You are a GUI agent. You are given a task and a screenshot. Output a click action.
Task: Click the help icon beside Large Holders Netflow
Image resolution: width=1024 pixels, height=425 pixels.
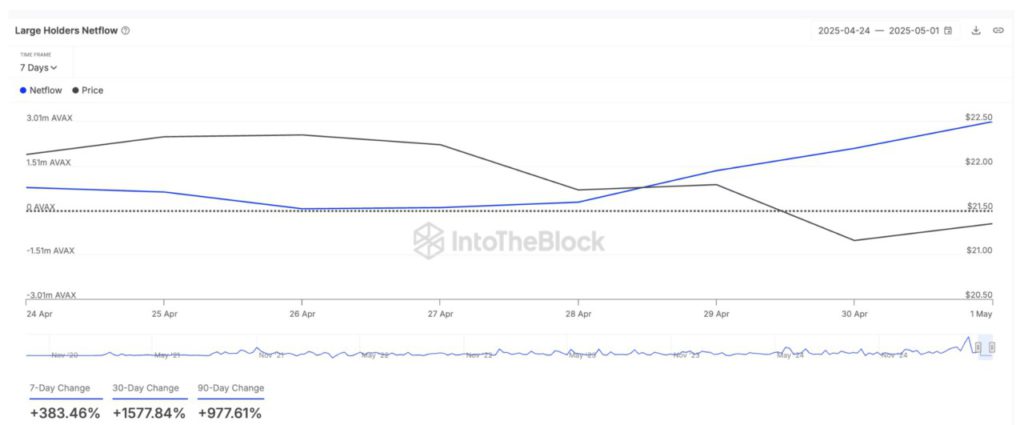pyautogui.click(x=125, y=31)
